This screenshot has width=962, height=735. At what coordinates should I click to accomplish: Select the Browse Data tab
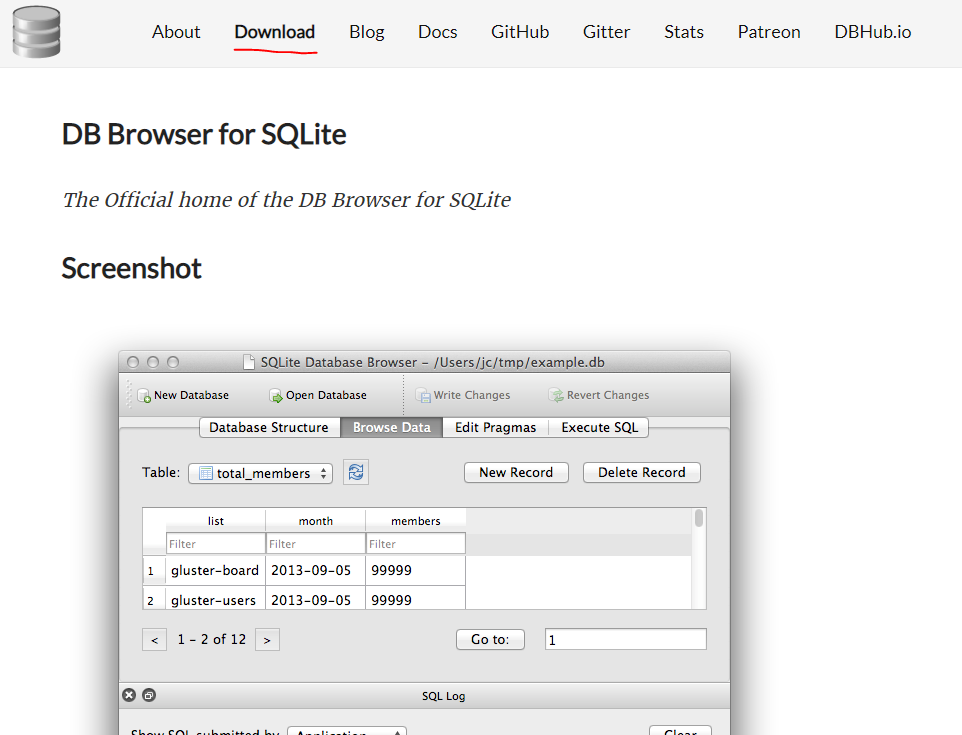point(391,427)
